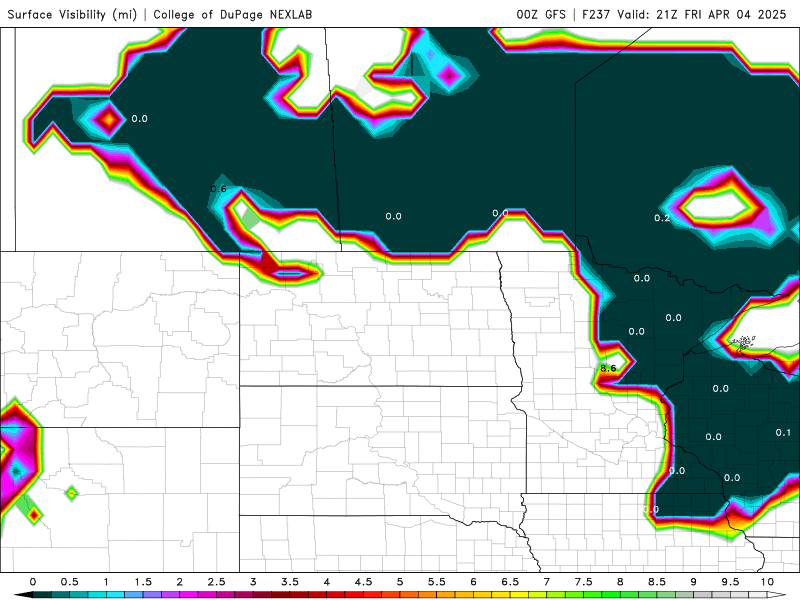Click the "Valid: 21Z FRI APR 04 2025" text
The width and height of the screenshot is (800, 600).
click(x=702, y=14)
